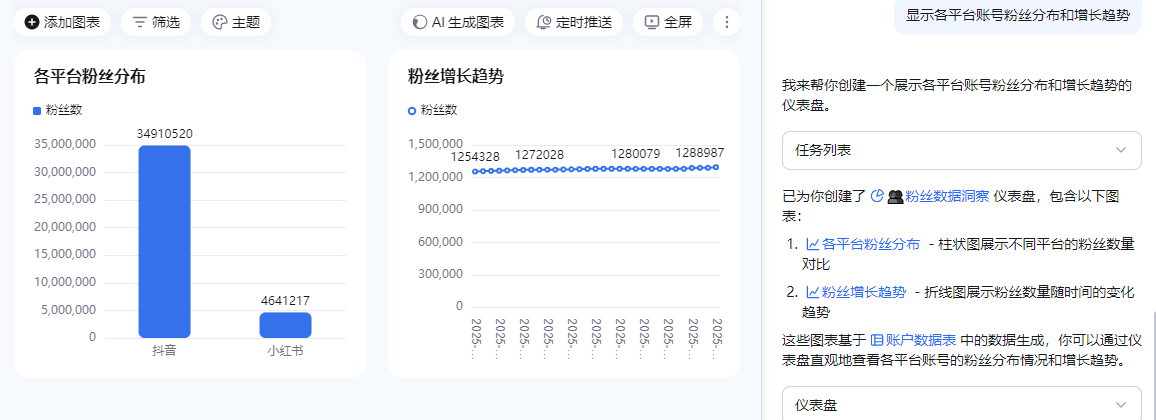The height and width of the screenshot is (420, 1156).
Task: Click the user message 显示各平台账号粉丝分布和增长趋势
Action: pos(1018,16)
